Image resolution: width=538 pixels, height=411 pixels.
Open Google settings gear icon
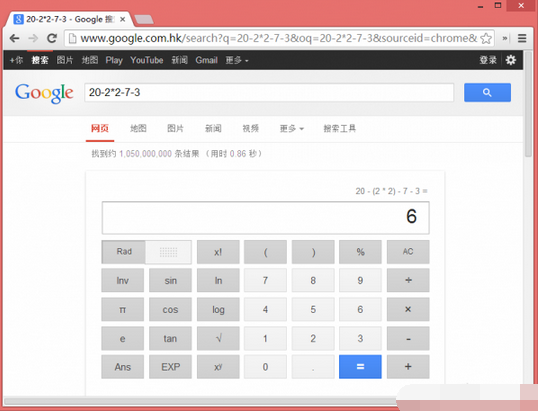coord(511,60)
